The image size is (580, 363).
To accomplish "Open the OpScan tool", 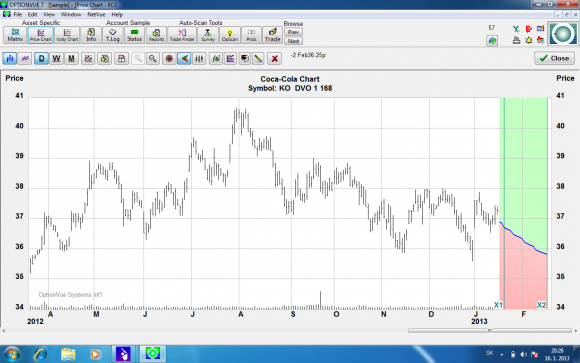I will click(230, 35).
